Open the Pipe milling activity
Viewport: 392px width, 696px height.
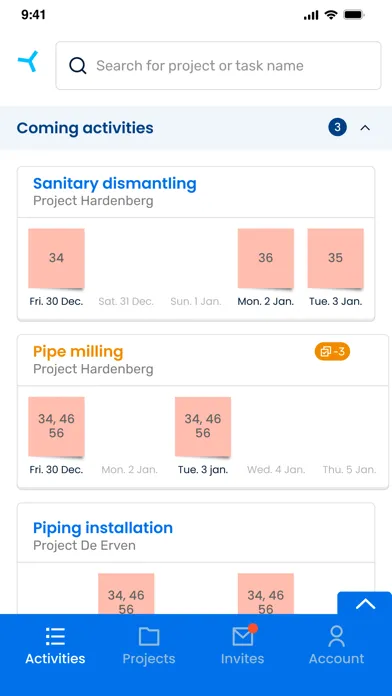[x=78, y=352]
